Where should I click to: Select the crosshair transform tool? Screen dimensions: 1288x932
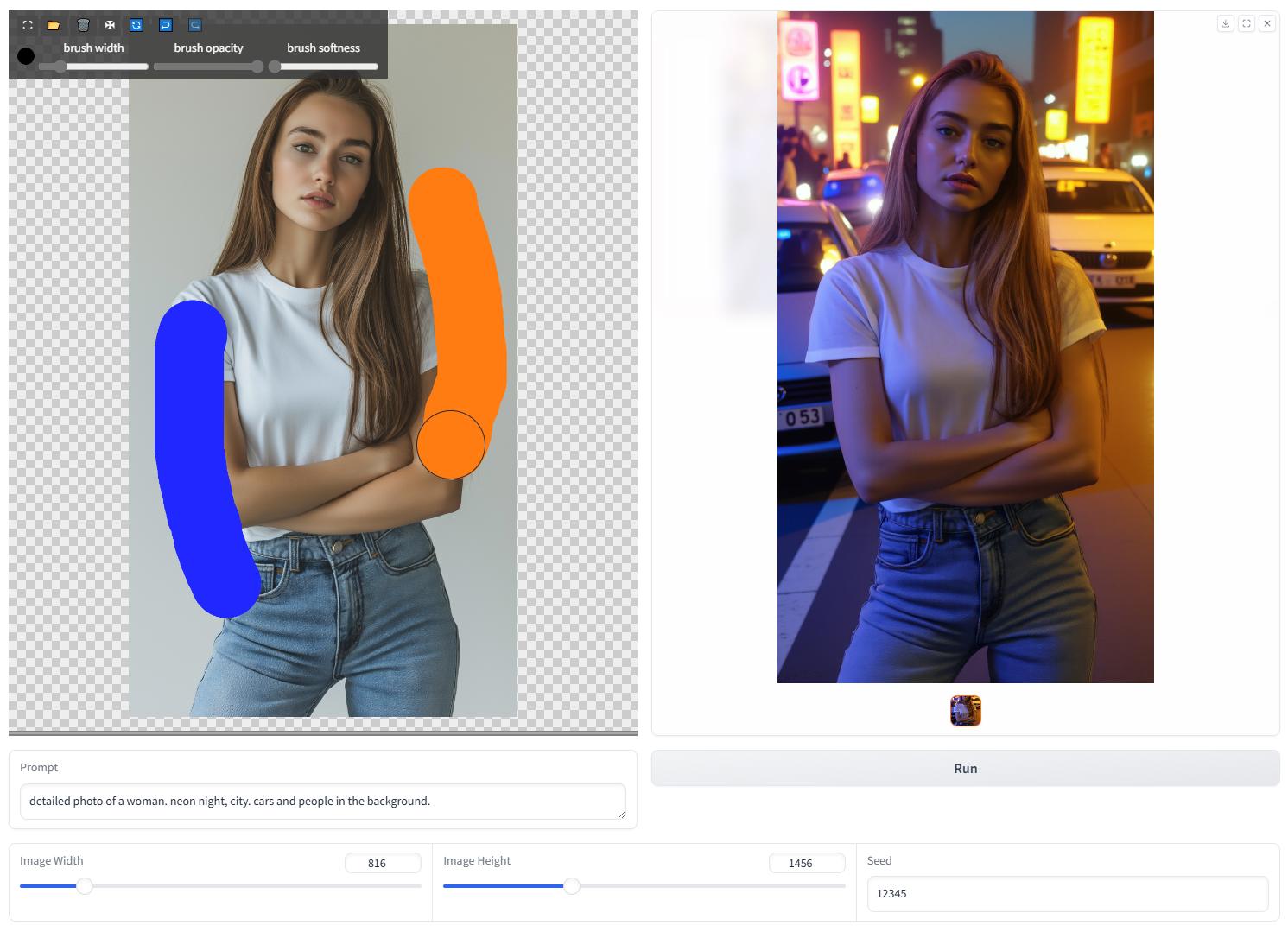click(110, 25)
